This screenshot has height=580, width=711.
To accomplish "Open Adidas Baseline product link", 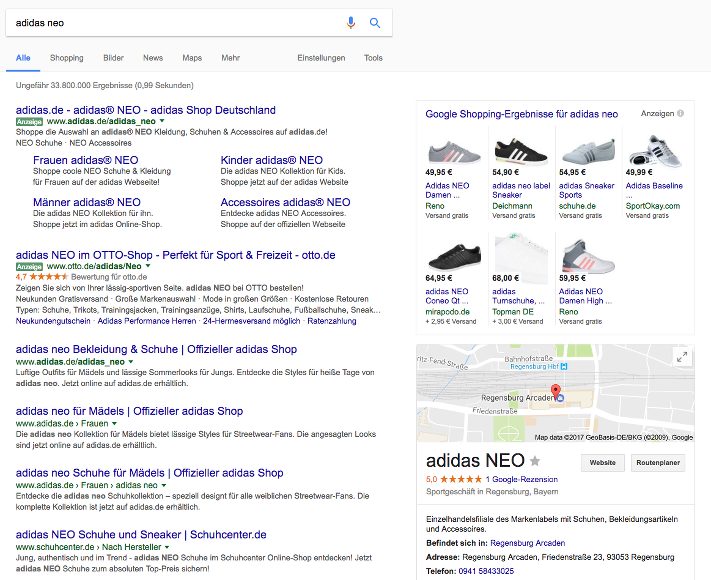I will (654, 186).
